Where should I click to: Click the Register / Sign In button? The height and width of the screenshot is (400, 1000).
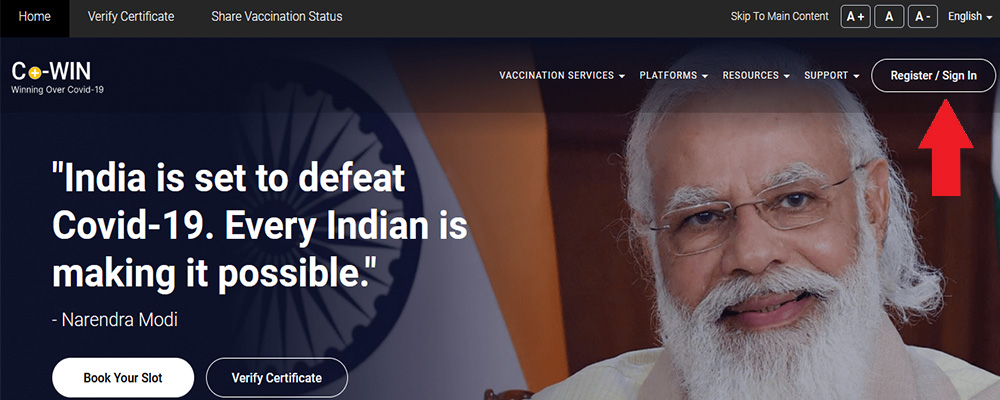coord(933,75)
